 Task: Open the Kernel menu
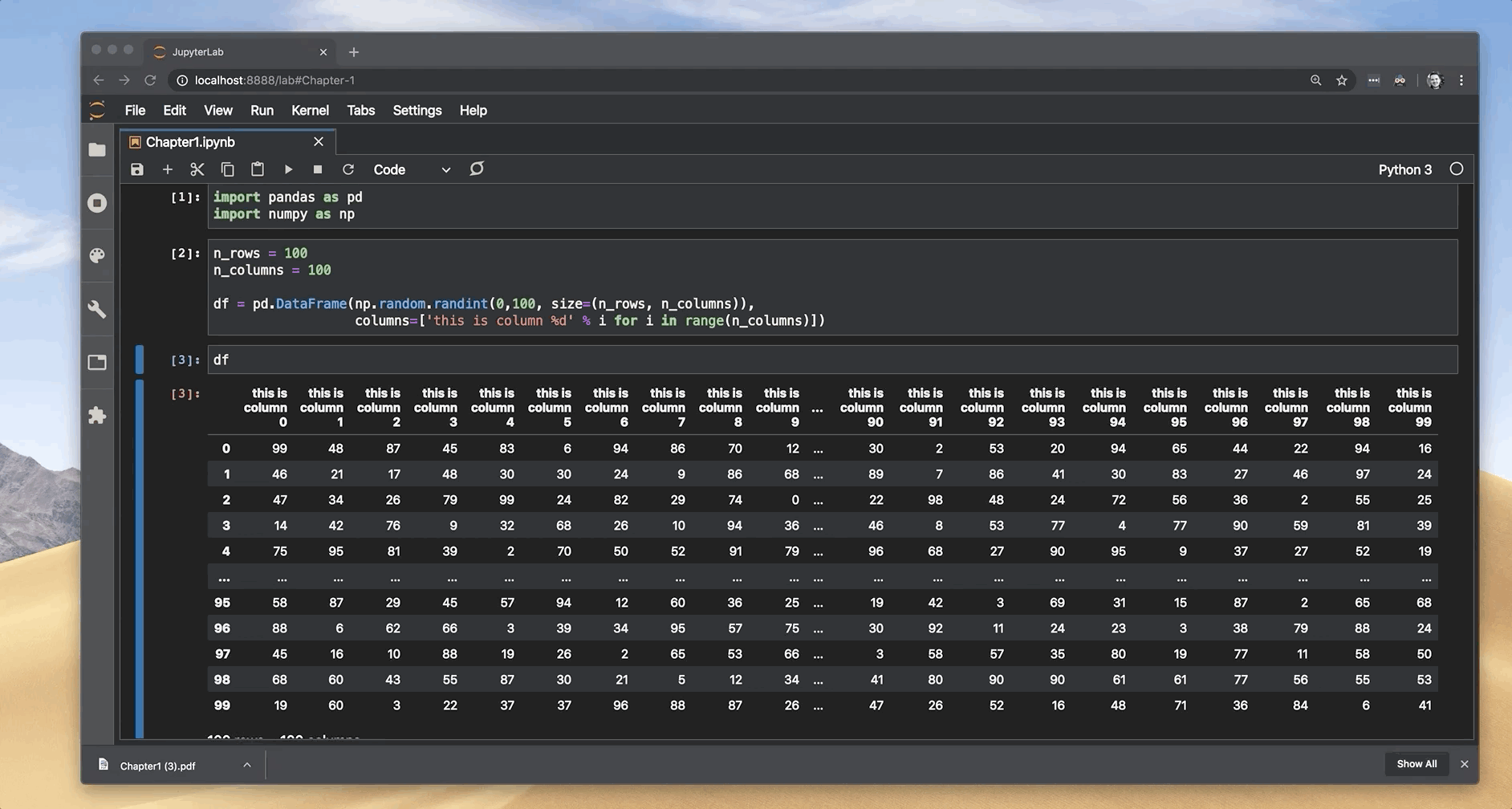point(310,111)
